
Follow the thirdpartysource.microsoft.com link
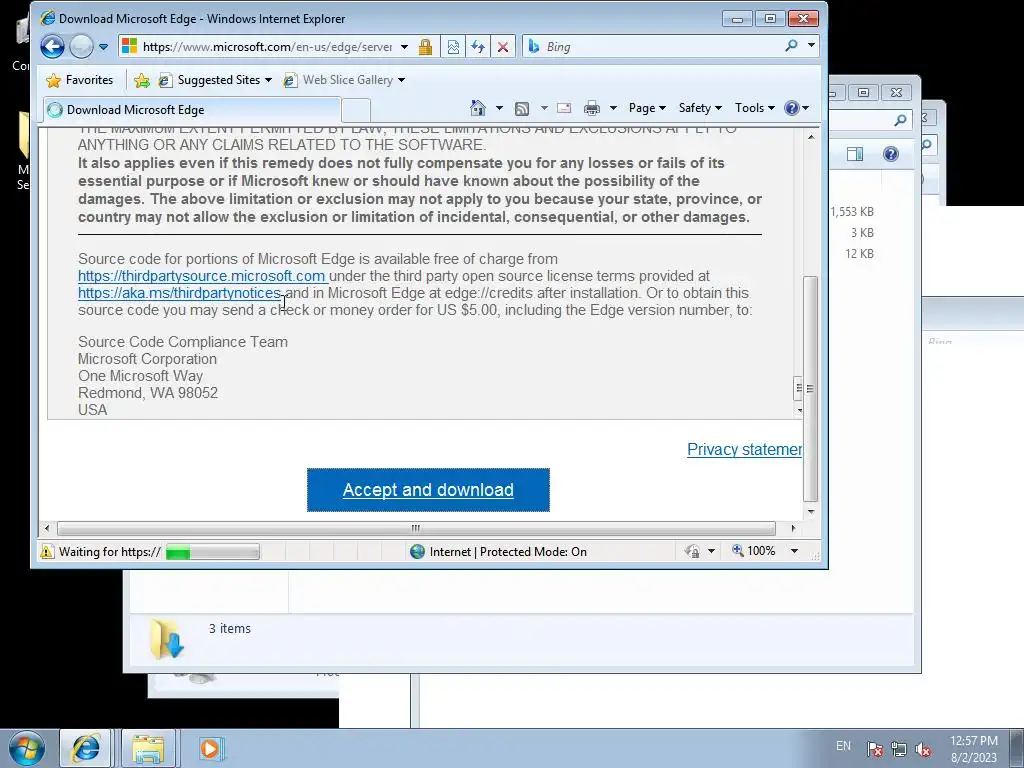[x=202, y=276]
